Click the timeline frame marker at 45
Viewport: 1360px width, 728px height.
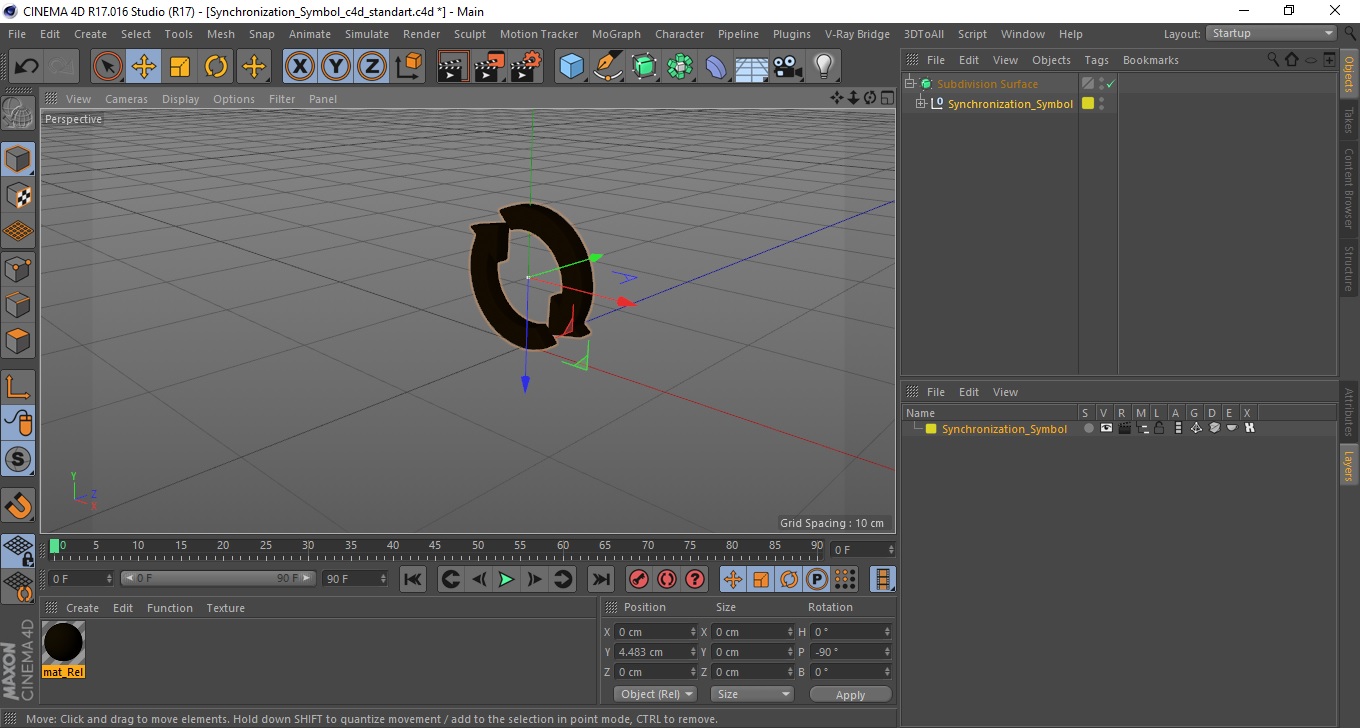tap(435, 546)
